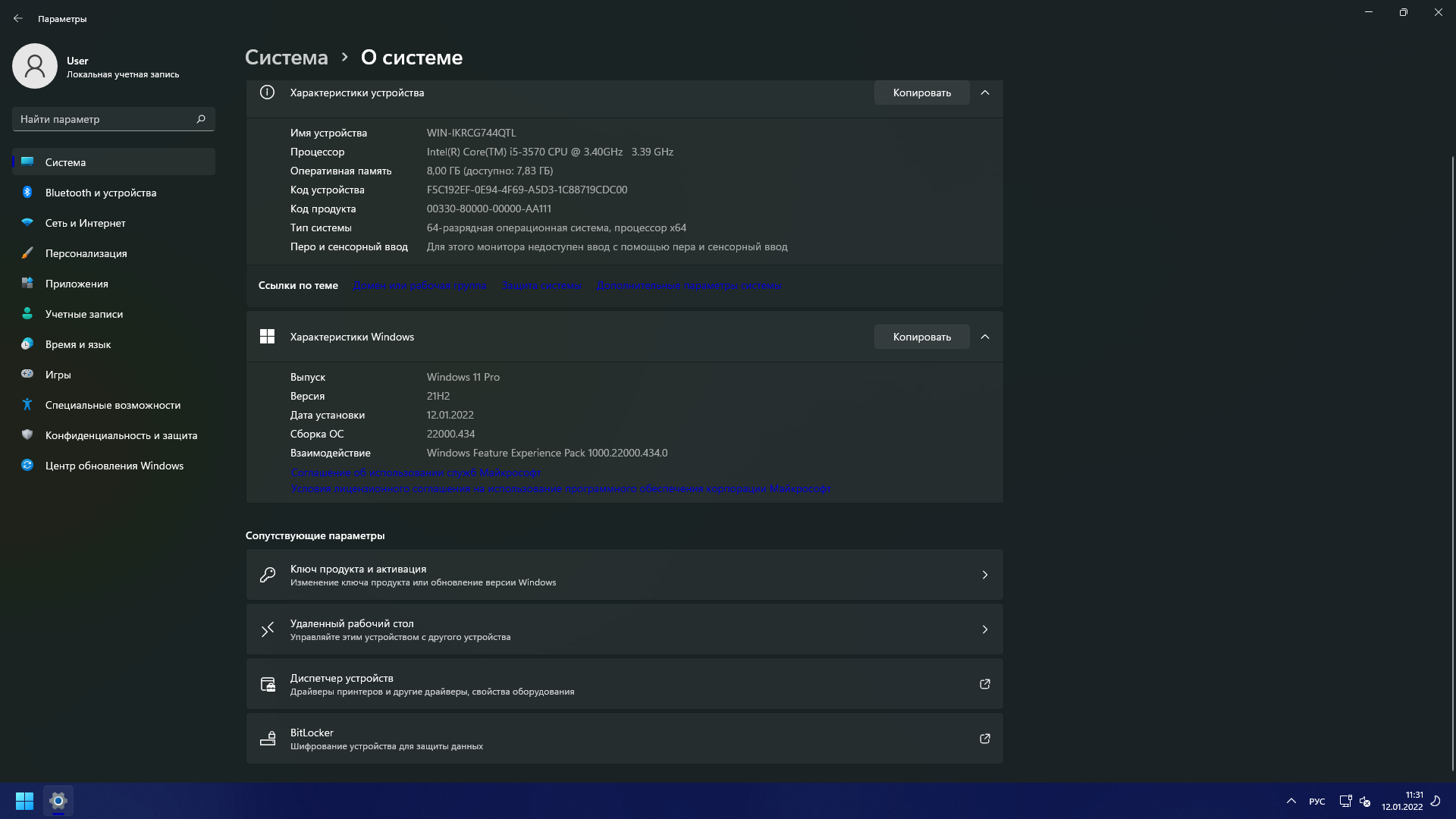Show hidden tray icons chevron

pyautogui.click(x=1291, y=801)
